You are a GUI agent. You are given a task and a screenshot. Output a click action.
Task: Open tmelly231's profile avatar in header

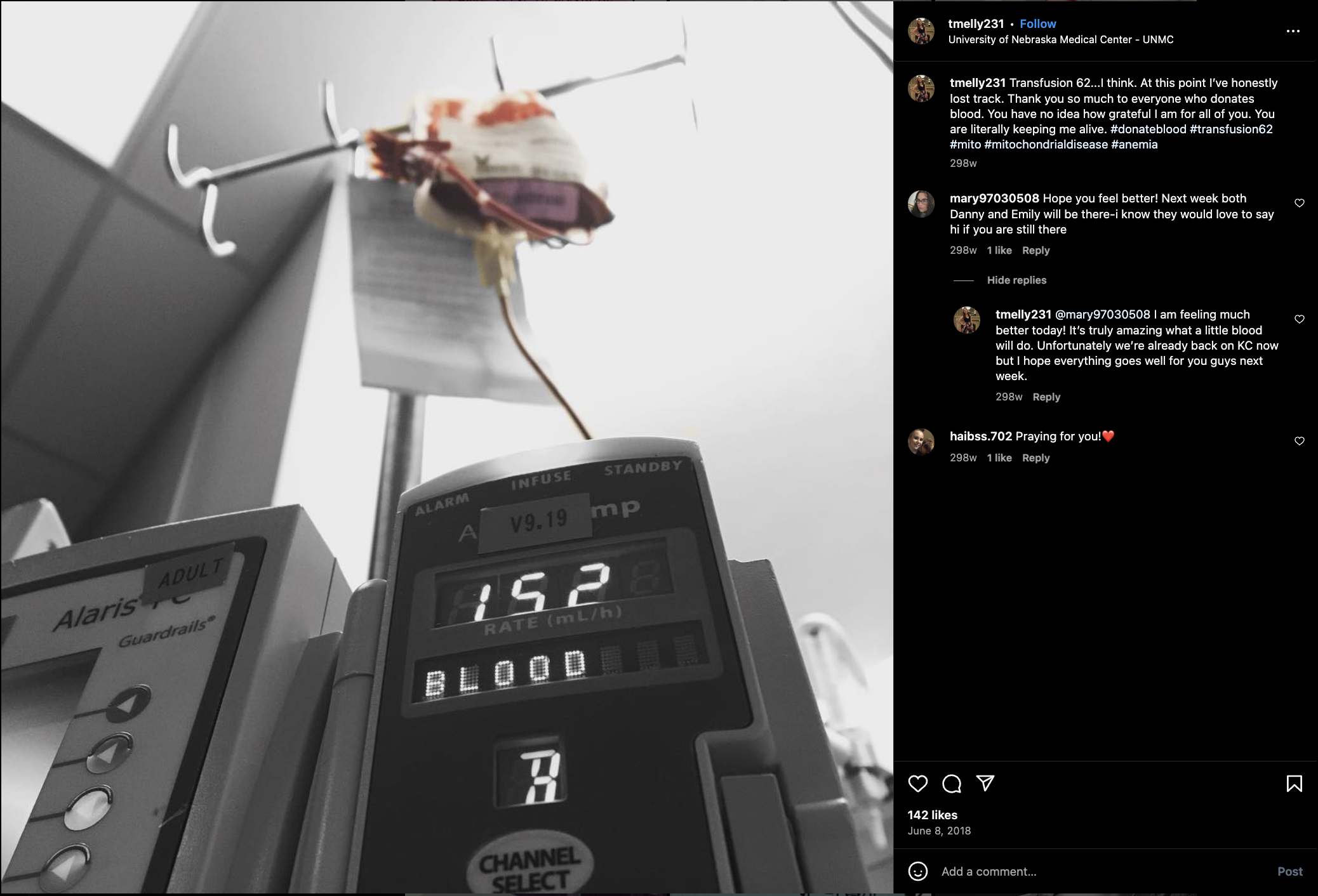pos(921,31)
